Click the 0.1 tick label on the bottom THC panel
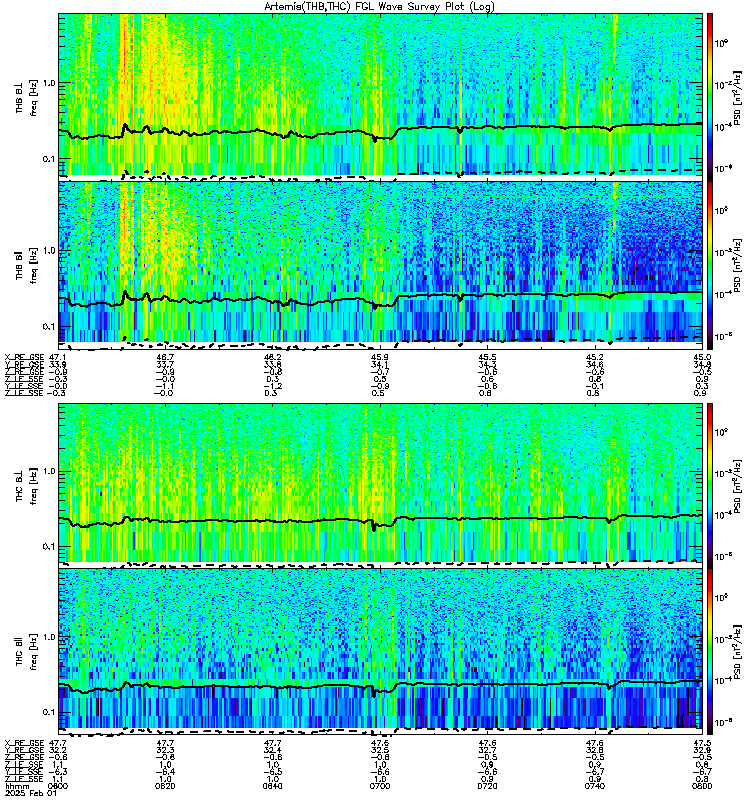The image size is (750, 800). 48,712
